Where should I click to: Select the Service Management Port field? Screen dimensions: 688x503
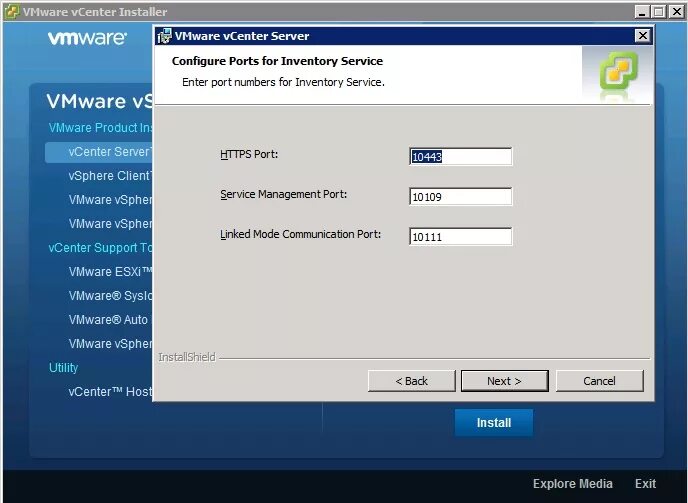[x=460, y=197]
